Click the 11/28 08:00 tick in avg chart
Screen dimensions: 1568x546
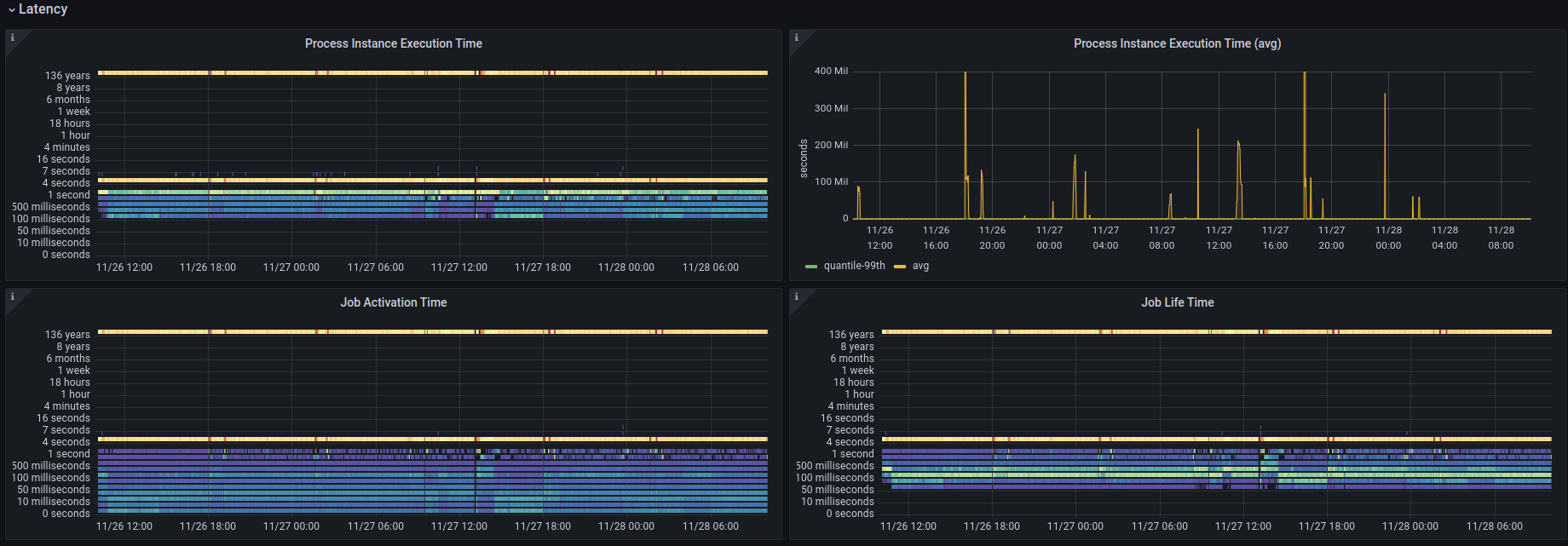[1501, 238]
